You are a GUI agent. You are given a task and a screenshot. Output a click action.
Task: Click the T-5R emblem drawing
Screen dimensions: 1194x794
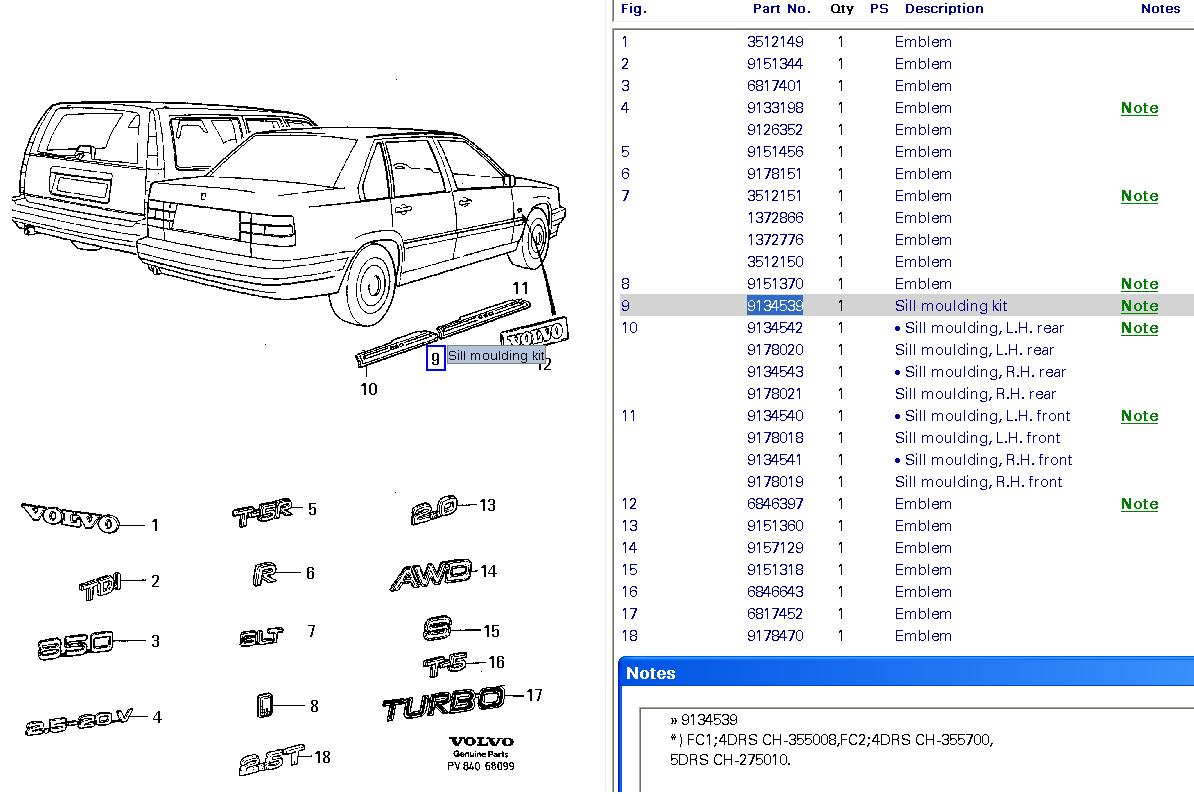tap(261, 513)
